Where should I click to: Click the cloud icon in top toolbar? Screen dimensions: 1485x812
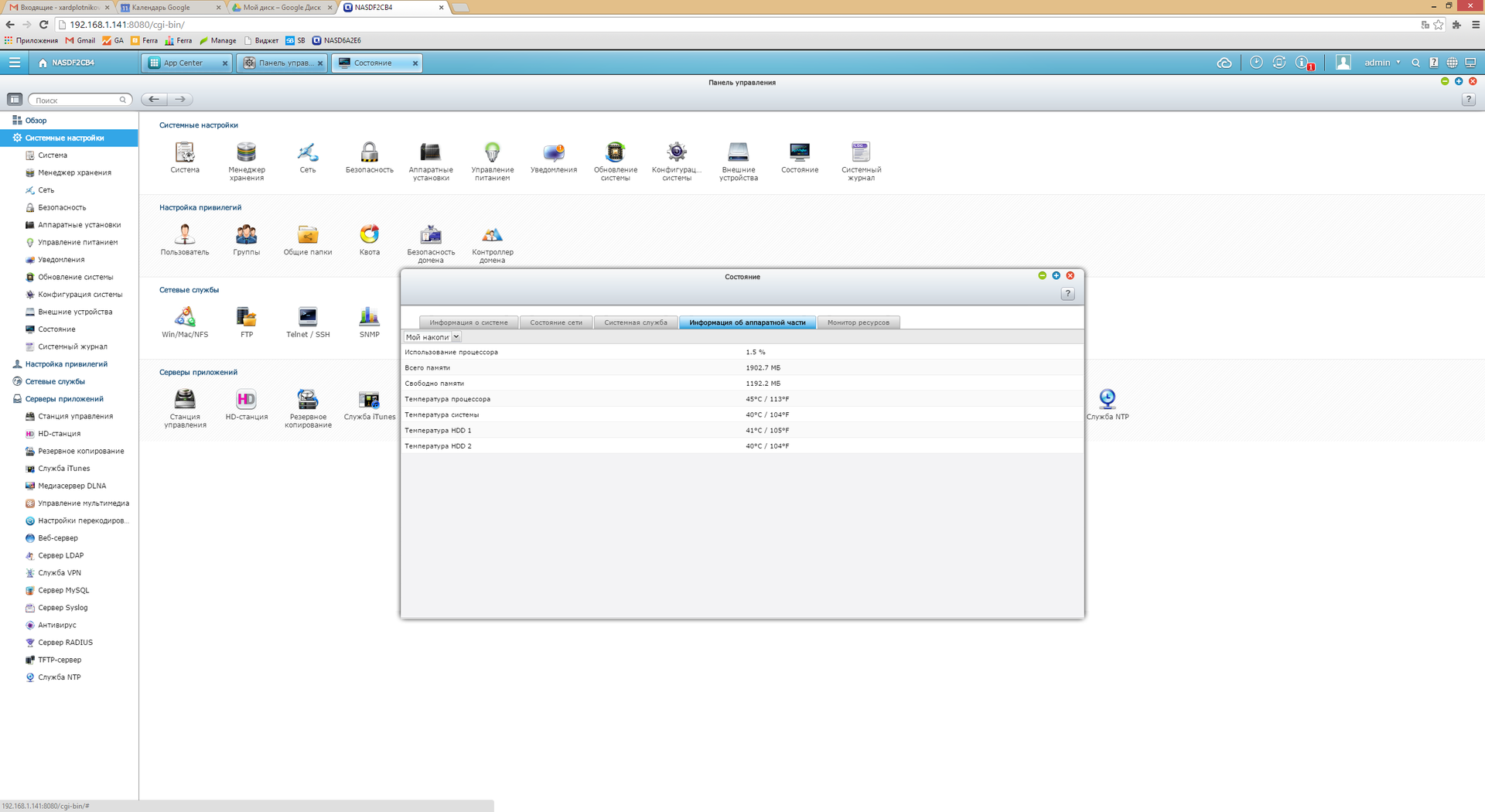pyautogui.click(x=1224, y=63)
